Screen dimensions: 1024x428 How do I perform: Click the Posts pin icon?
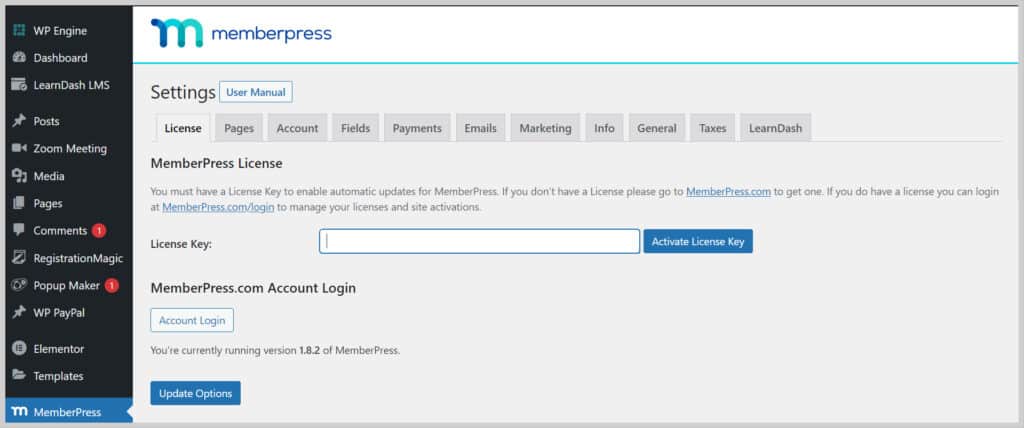(19, 121)
